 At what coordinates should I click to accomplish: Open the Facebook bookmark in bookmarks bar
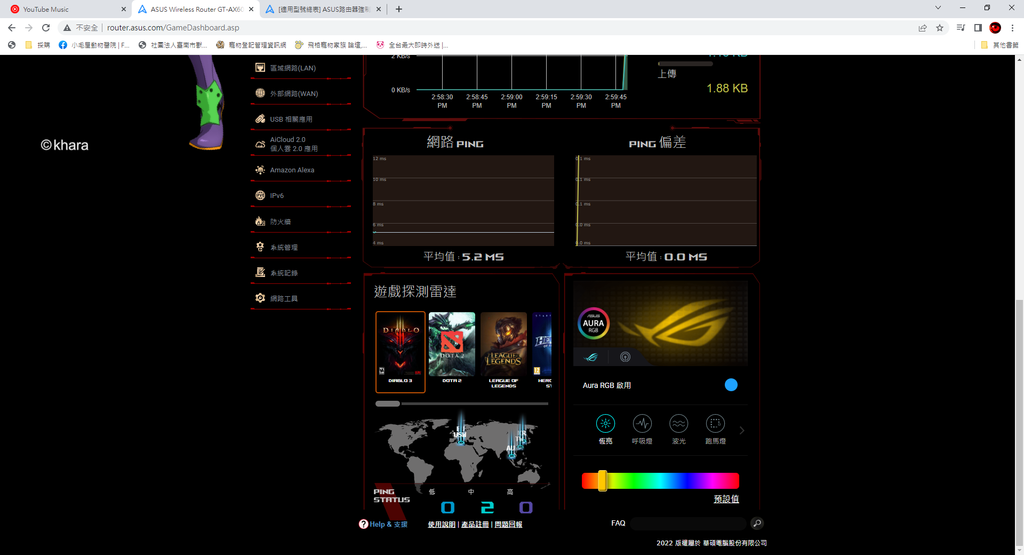pos(94,45)
